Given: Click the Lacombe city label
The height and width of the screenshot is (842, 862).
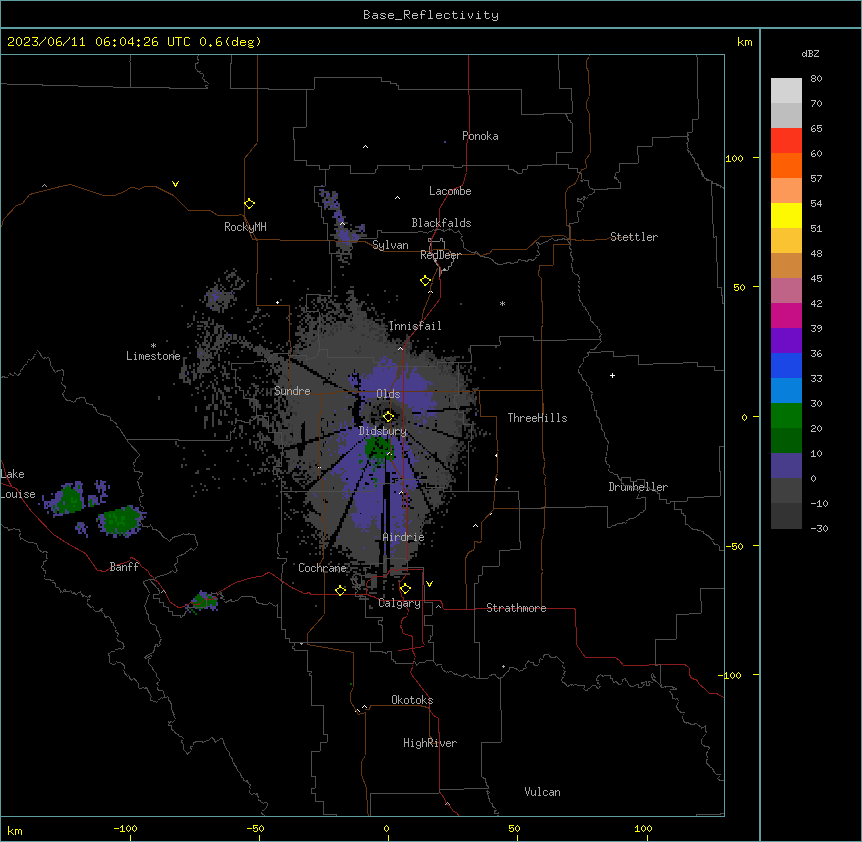Looking at the screenshot, I should click(450, 191).
